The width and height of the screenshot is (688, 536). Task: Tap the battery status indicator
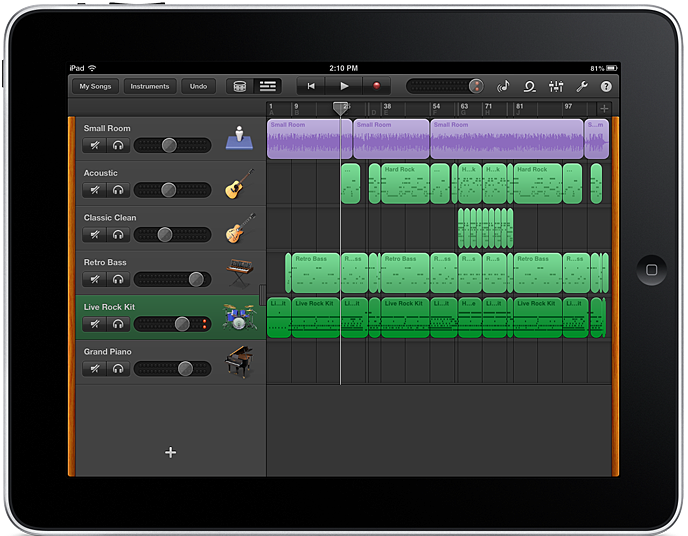pos(612,68)
